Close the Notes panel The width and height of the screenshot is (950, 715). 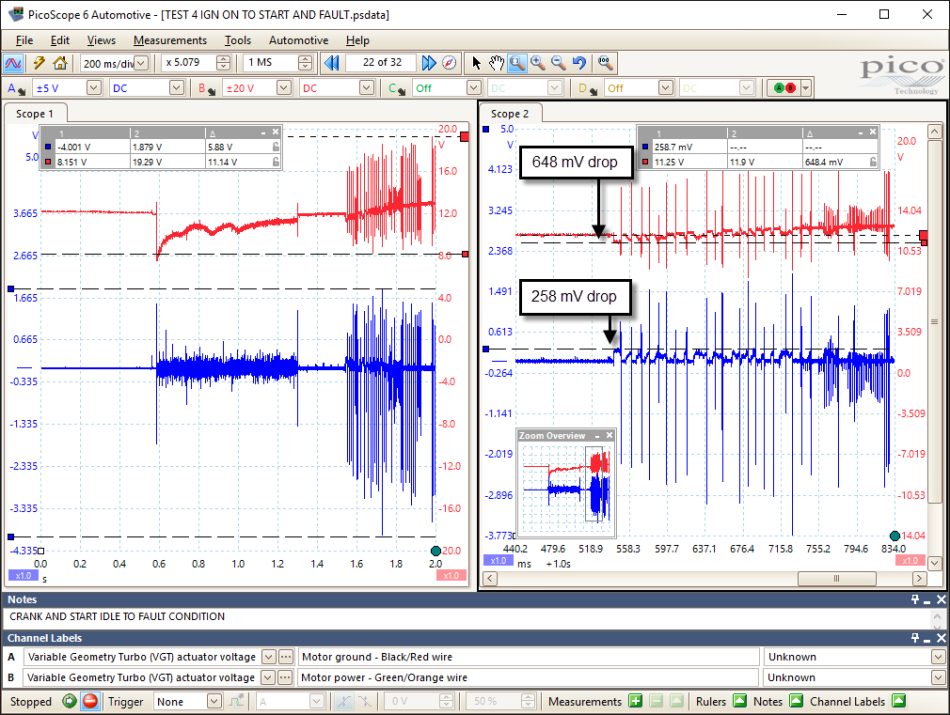pos(941,599)
